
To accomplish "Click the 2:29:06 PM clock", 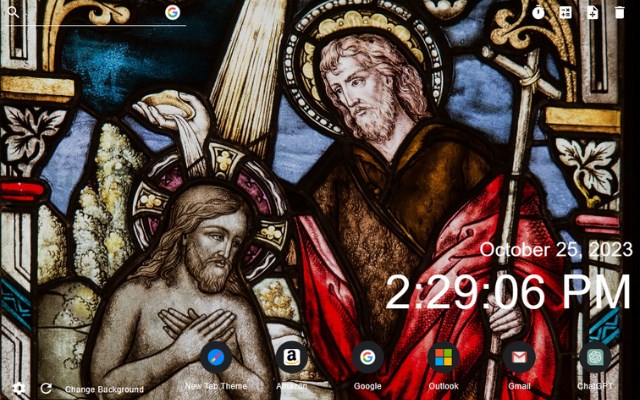I will [509, 292].
